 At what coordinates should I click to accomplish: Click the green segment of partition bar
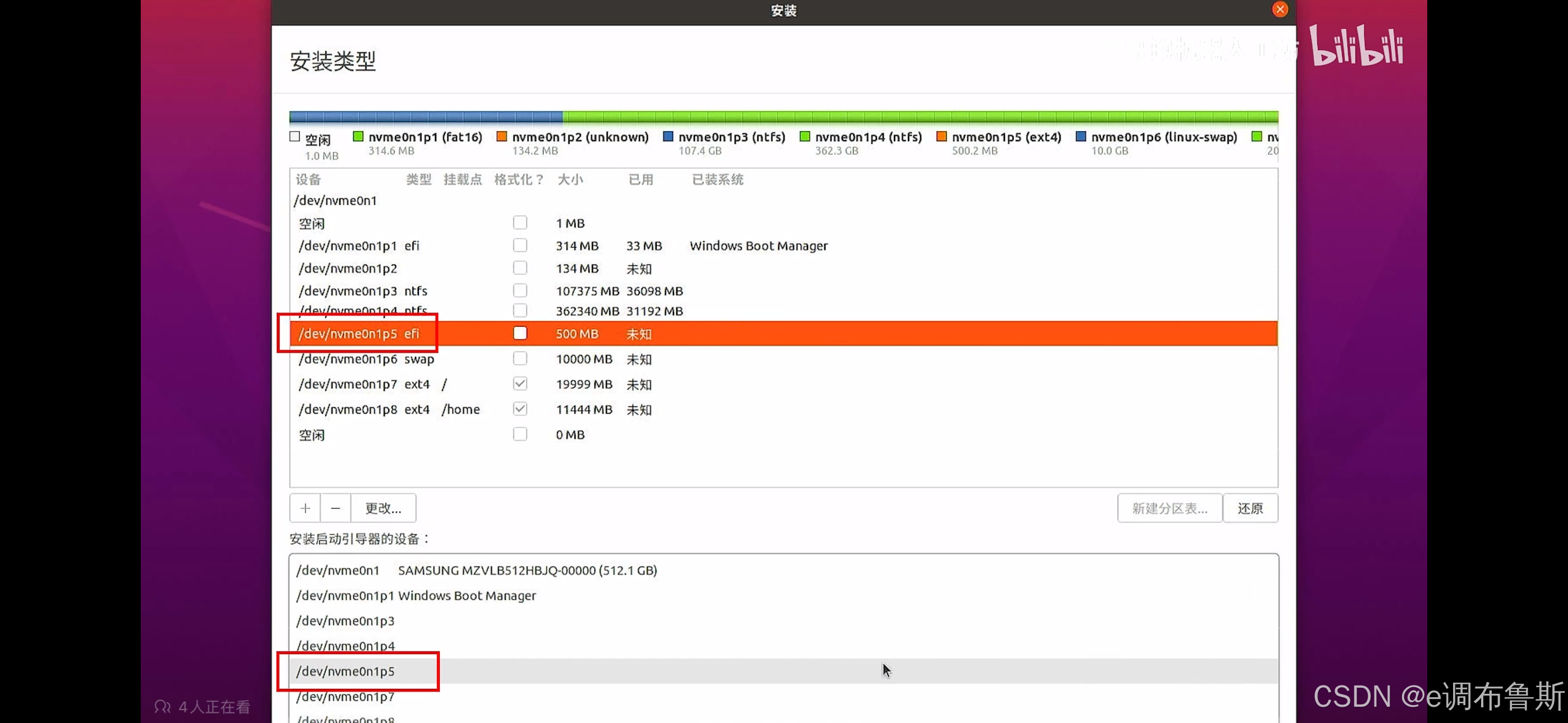[x=920, y=117]
